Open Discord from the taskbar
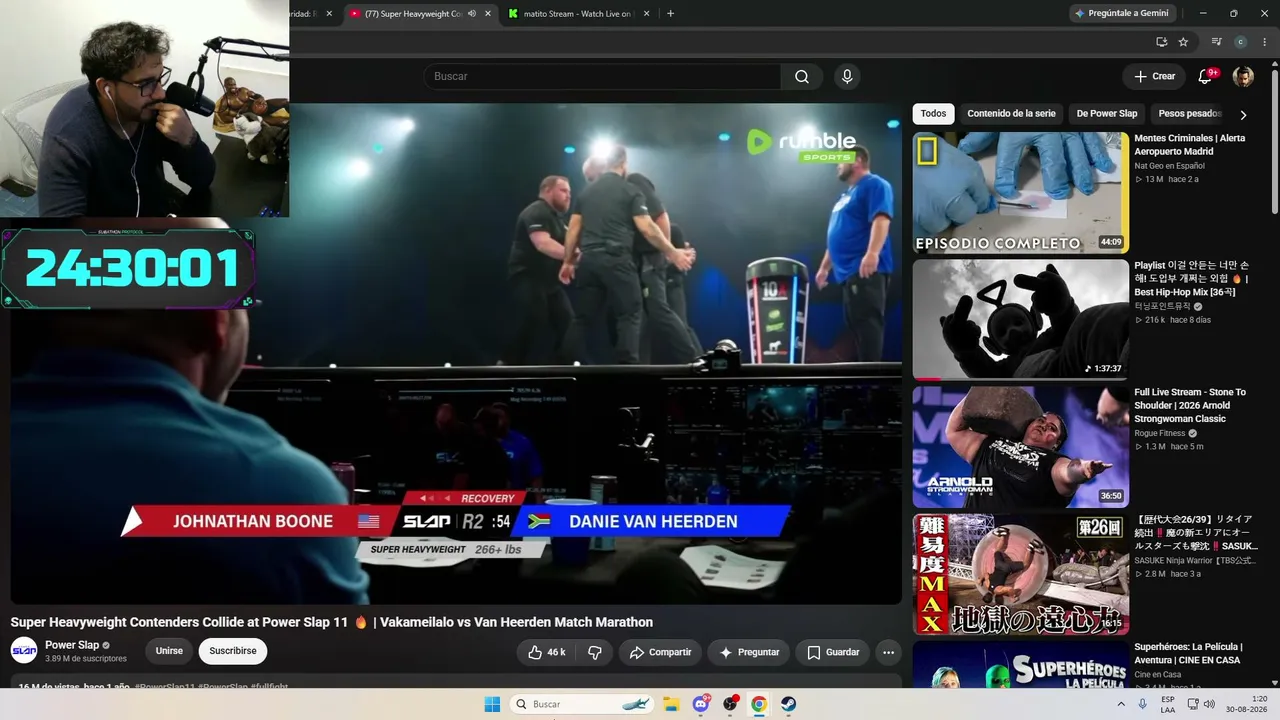1280x720 pixels. pos(701,704)
